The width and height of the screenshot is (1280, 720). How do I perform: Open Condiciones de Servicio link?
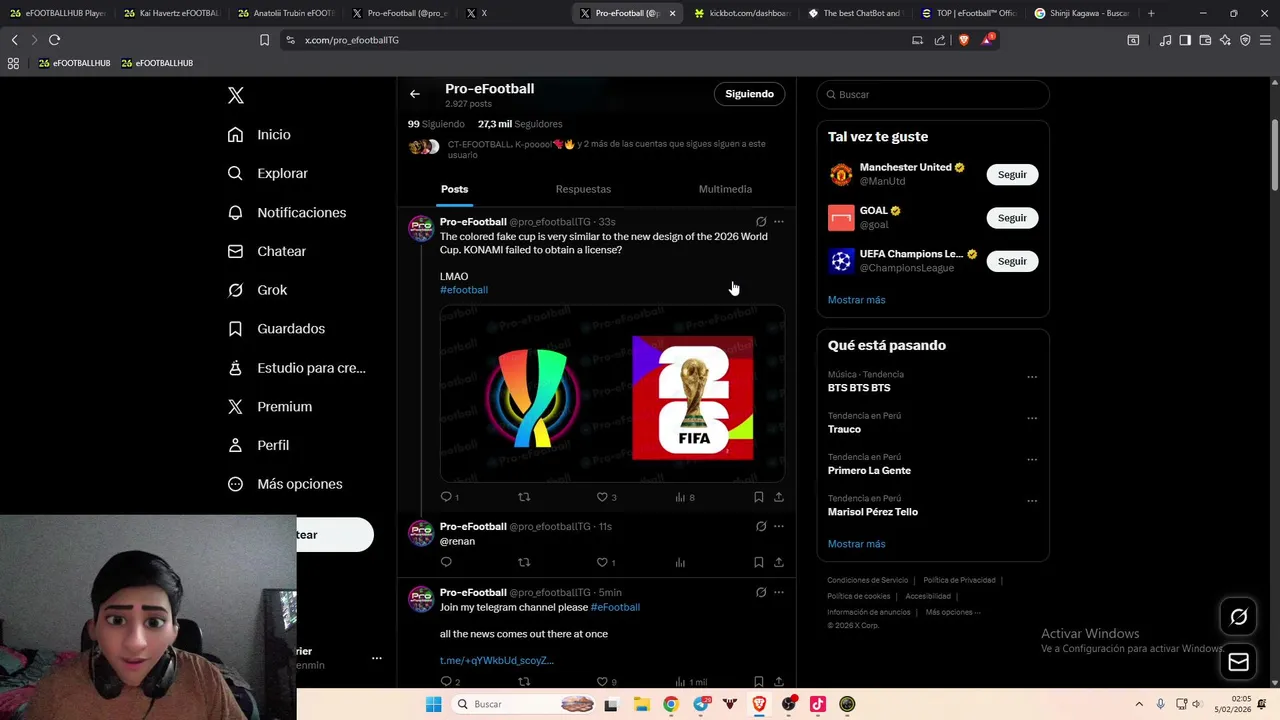pos(867,580)
